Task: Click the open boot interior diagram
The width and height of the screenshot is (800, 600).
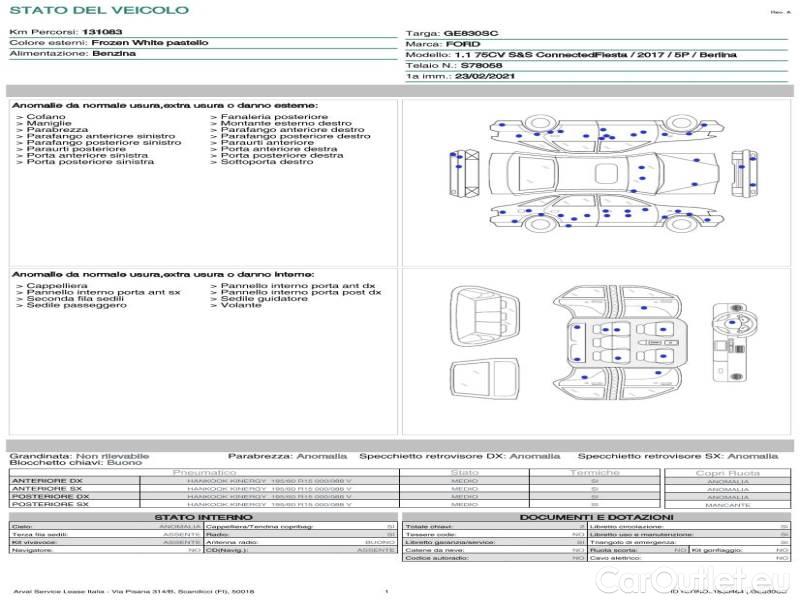Action: [485, 316]
